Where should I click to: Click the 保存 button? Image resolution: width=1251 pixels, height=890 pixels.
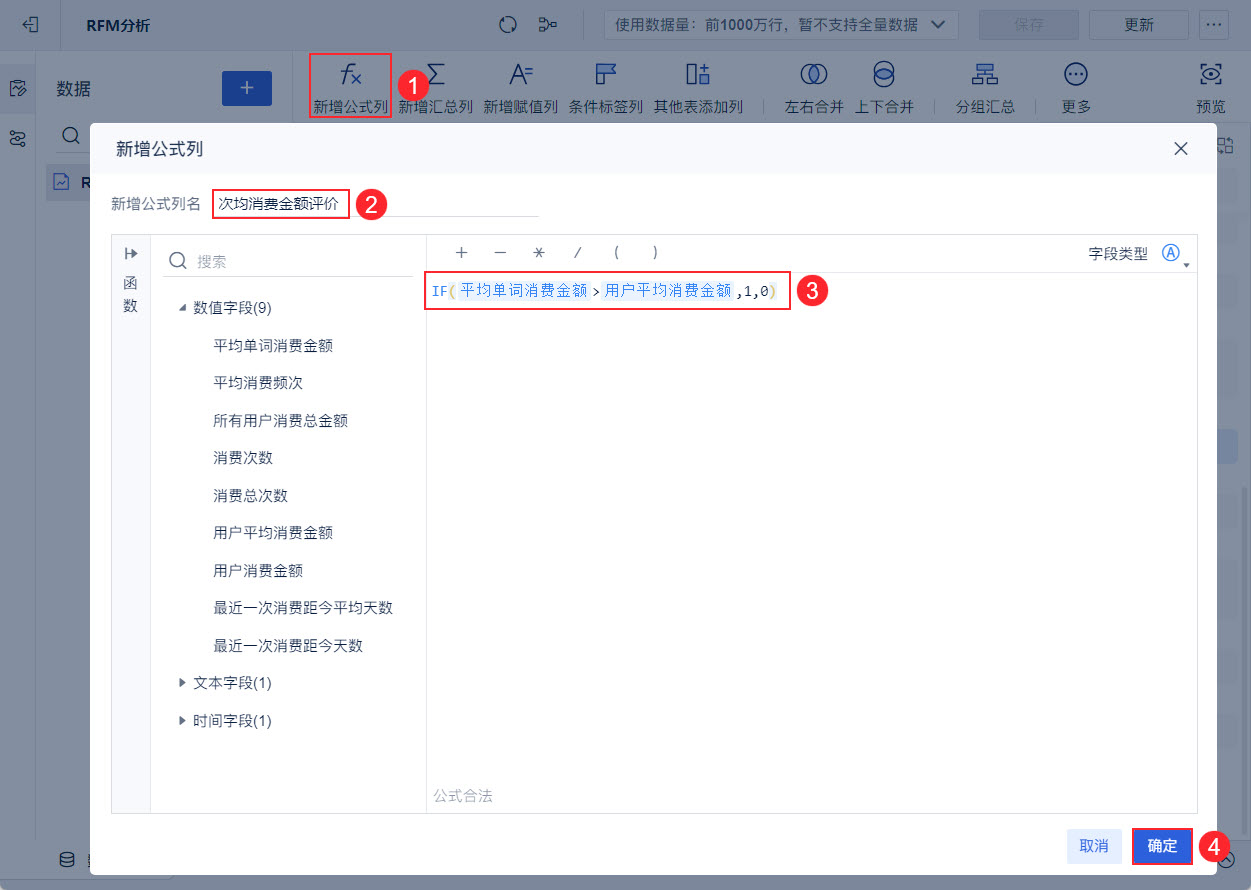pyautogui.click(x=1029, y=25)
